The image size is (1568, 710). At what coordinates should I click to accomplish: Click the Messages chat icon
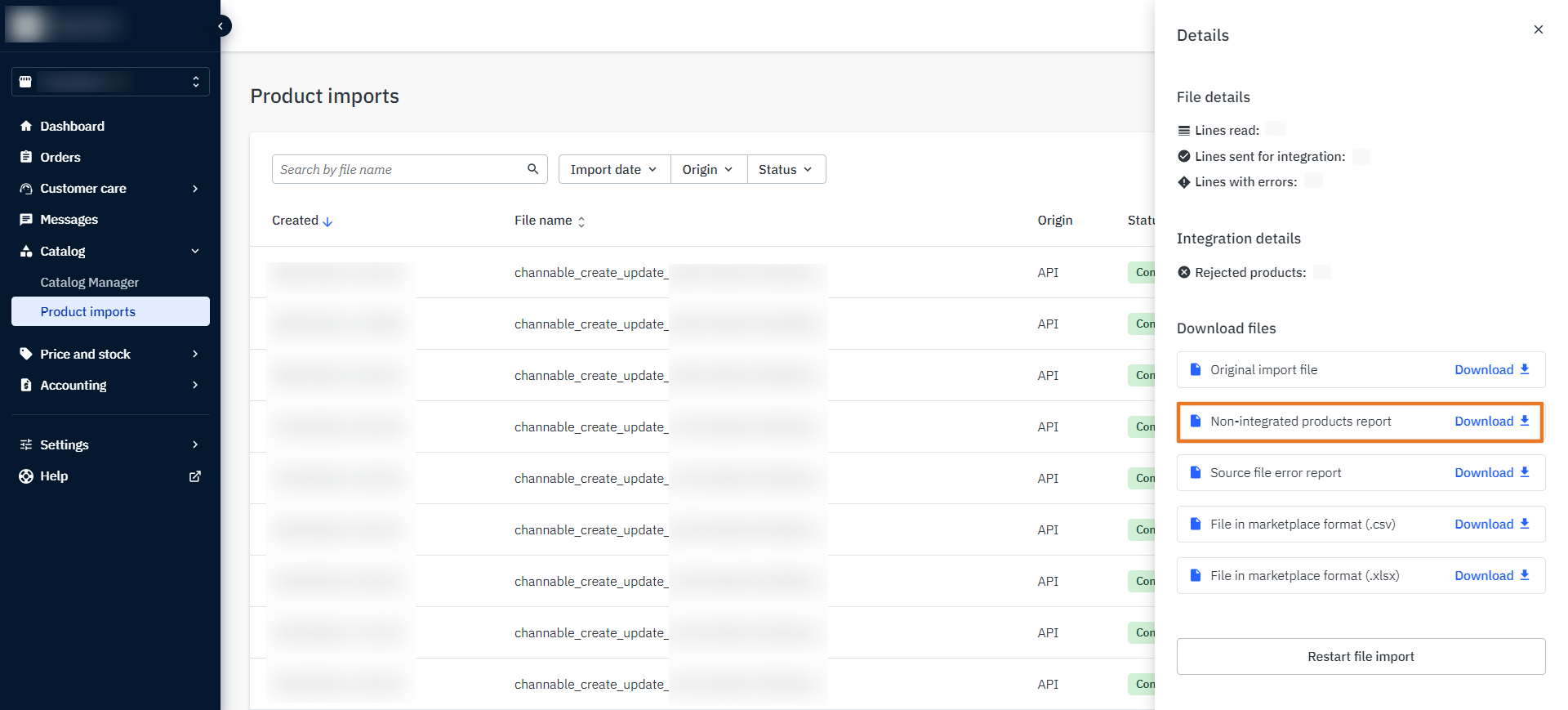pos(26,220)
